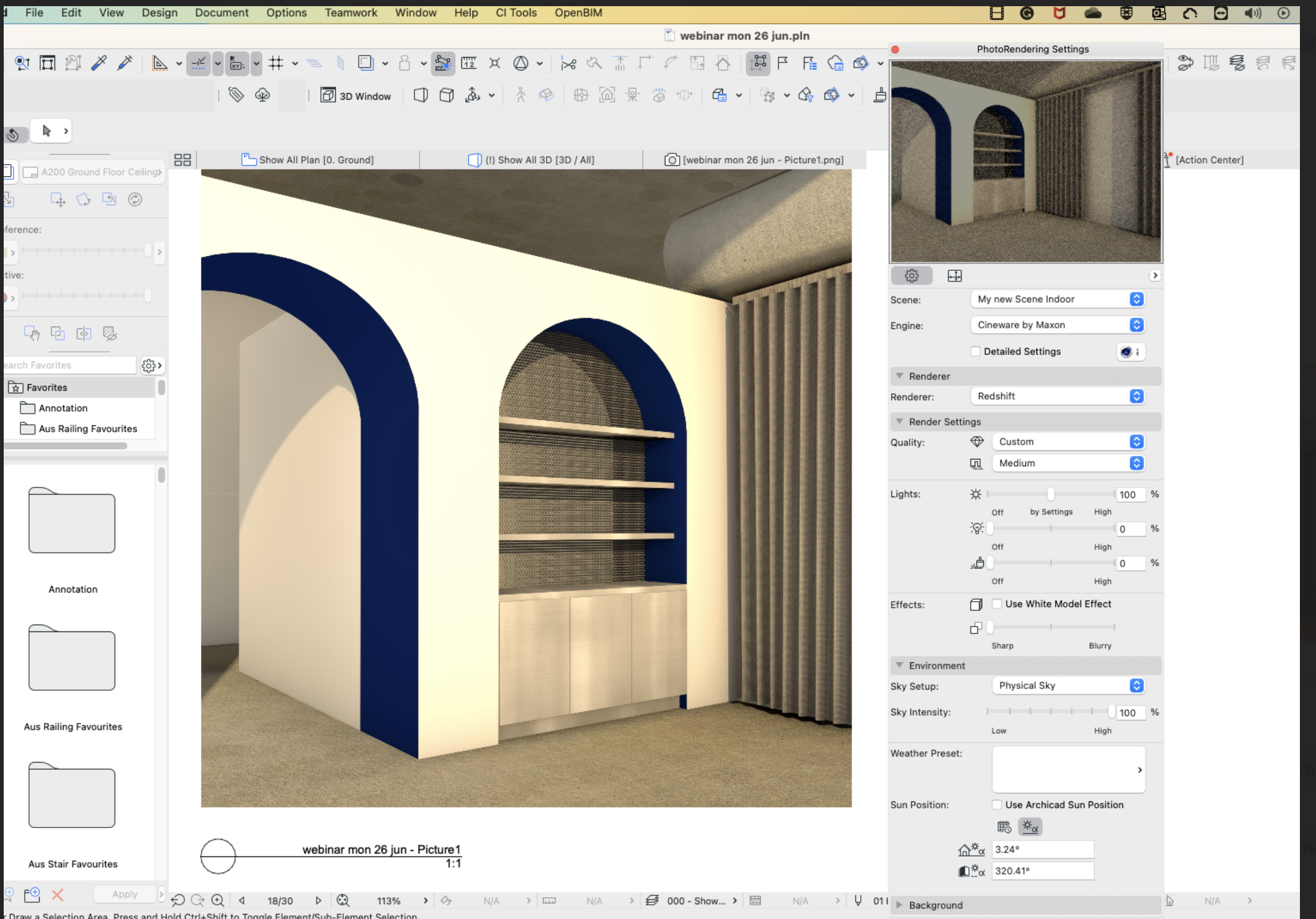This screenshot has height=919, width=1316.
Task: Click the split scissors icon in toolbar
Action: click(568, 63)
